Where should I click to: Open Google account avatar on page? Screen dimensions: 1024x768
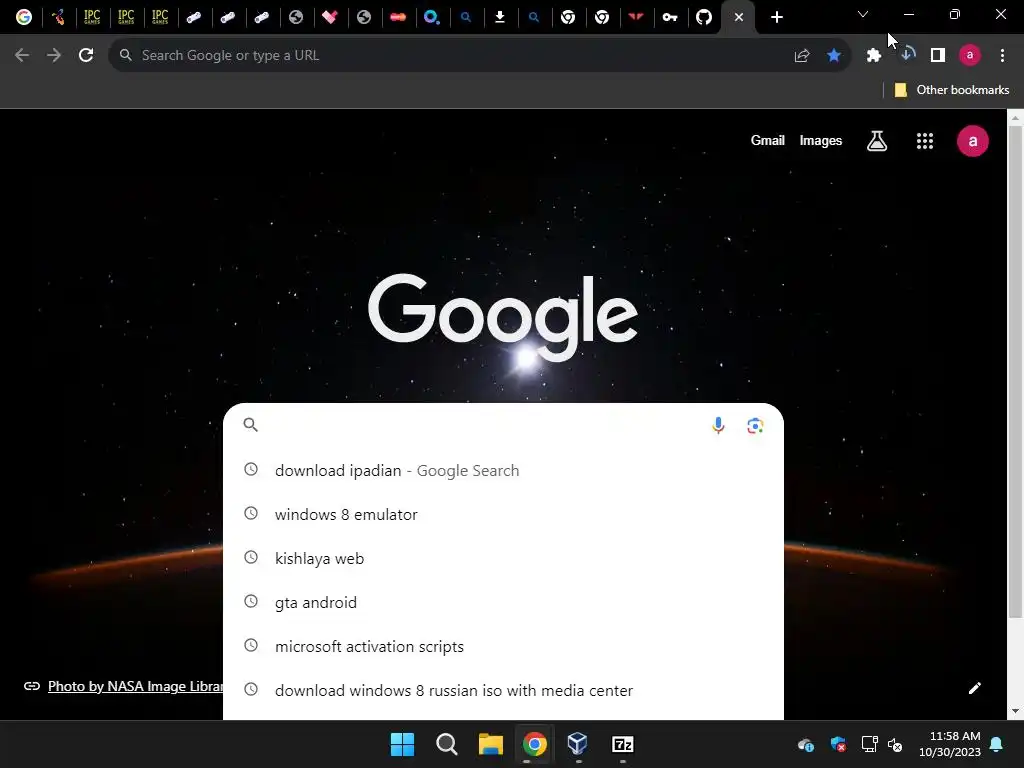(x=972, y=141)
